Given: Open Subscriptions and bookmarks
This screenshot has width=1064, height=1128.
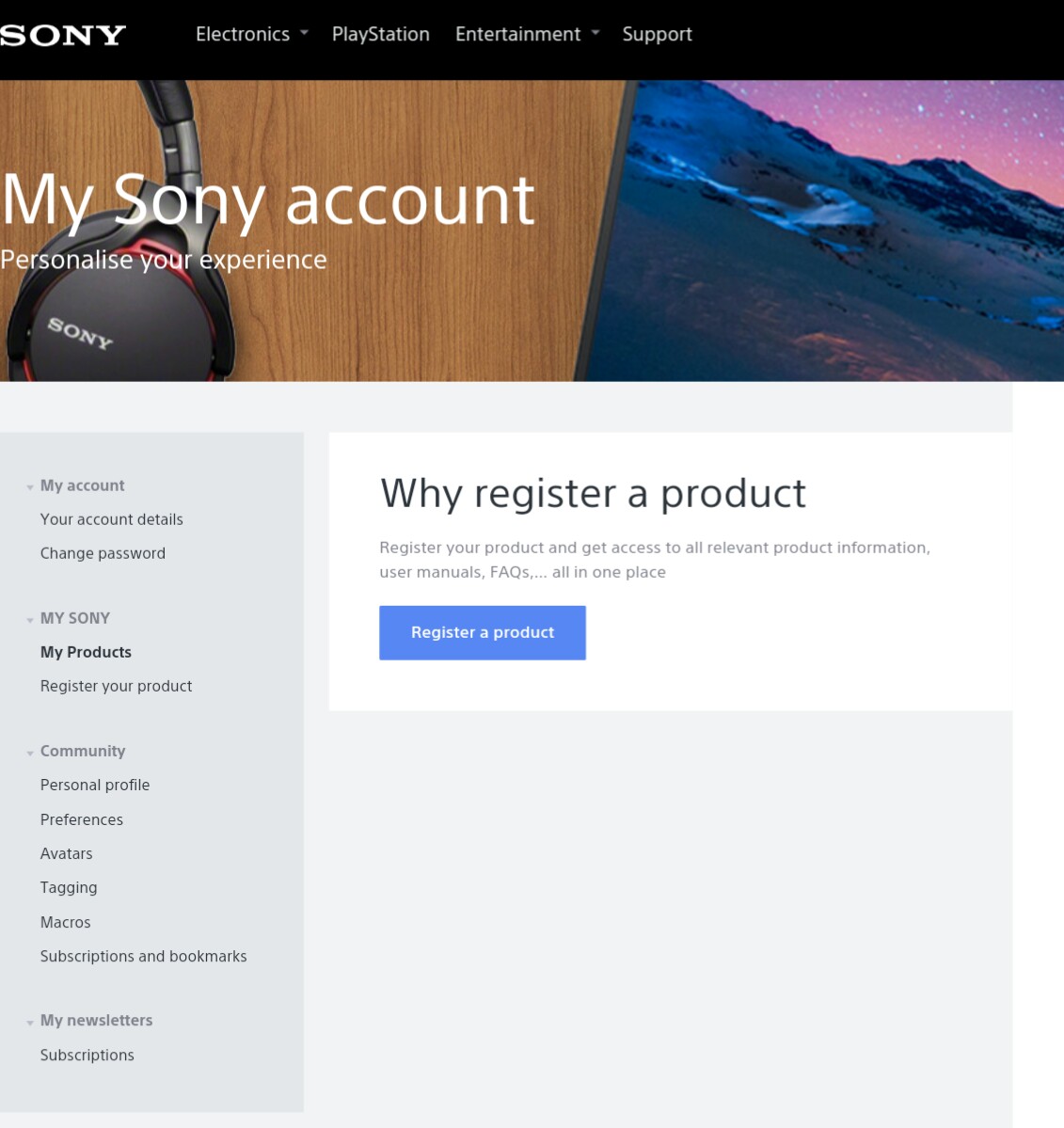Looking at the screenshot, I should pyautogui.click(x=143, y=956).
